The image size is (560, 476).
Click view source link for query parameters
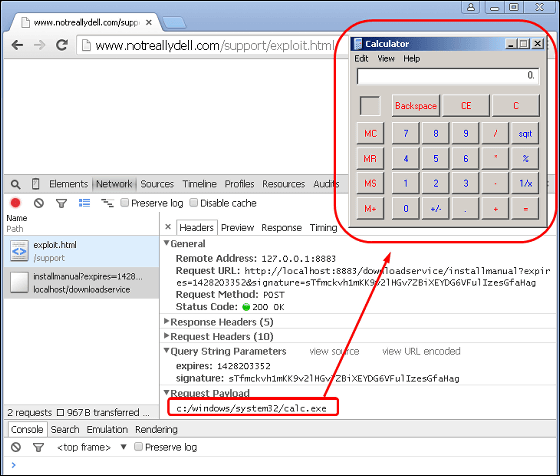(334, 351)
